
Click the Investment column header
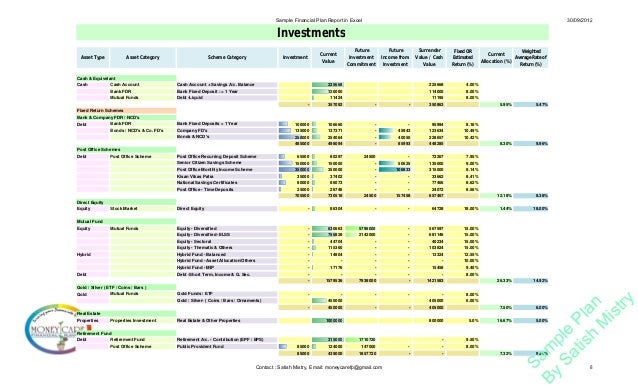(x=295, y=57)
